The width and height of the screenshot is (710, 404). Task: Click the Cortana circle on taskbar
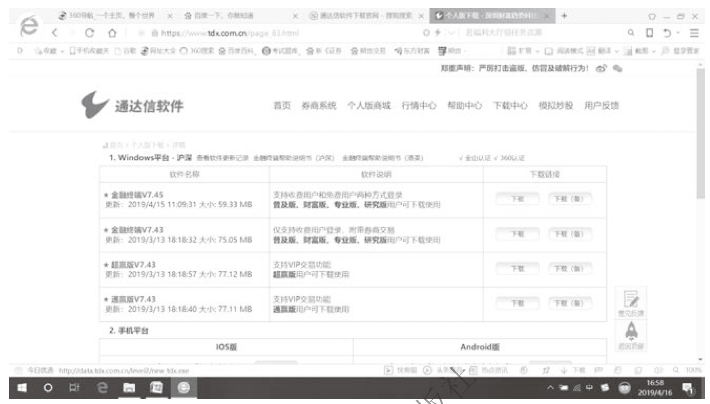tap(48, 388)
